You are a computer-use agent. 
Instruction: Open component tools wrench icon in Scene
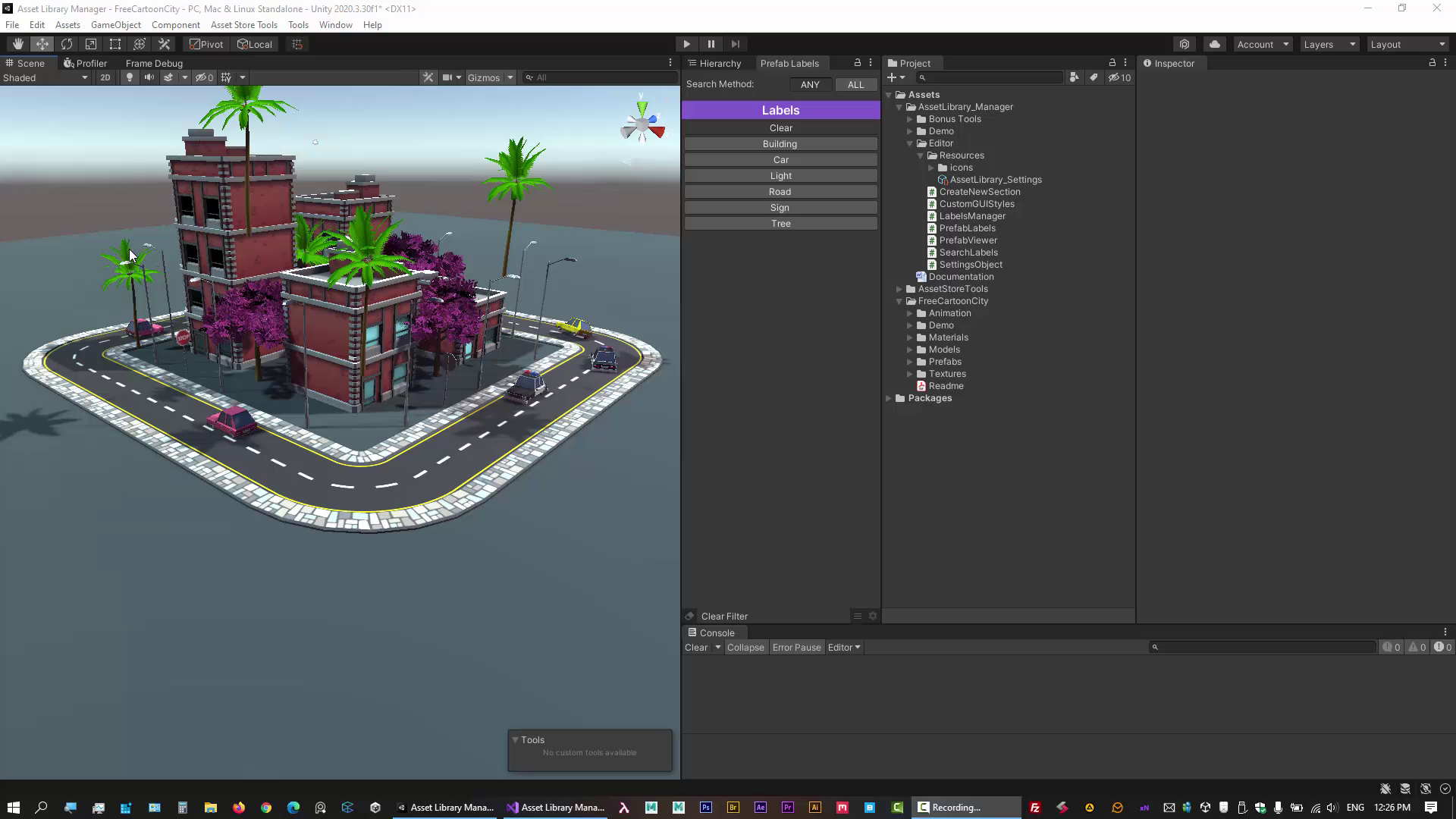[x=428, y=77]
